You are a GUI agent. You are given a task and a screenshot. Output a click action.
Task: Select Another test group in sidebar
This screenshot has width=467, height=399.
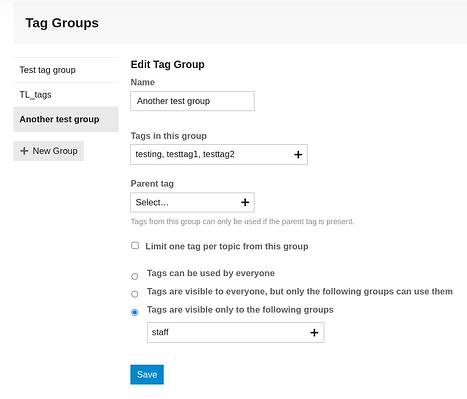66,119
